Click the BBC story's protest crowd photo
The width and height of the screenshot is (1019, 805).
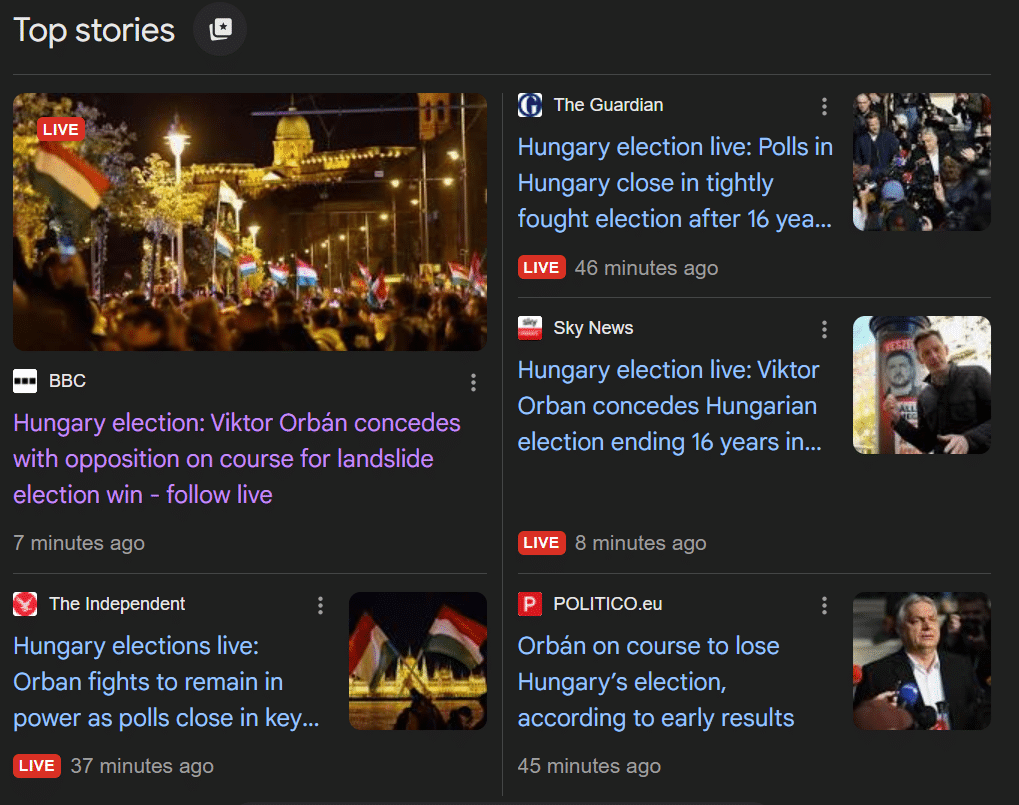(x=249, y=222)
